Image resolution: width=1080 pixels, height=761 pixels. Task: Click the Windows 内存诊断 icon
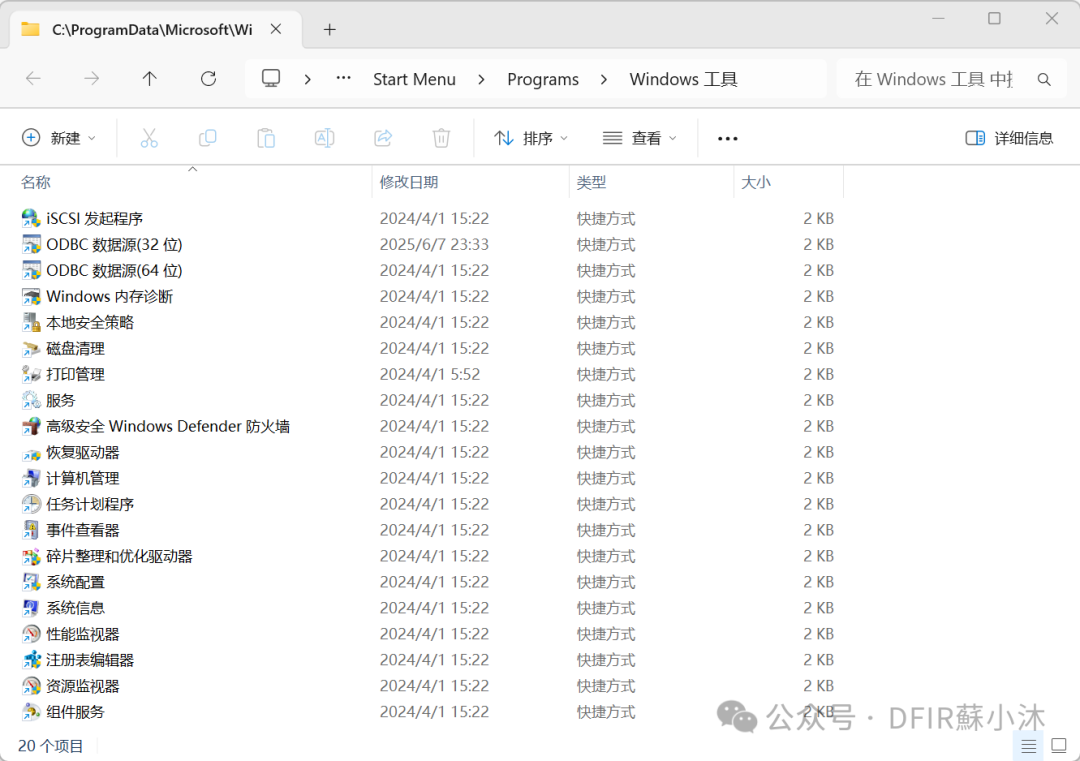pyautogui.click(x=31, y=297)
